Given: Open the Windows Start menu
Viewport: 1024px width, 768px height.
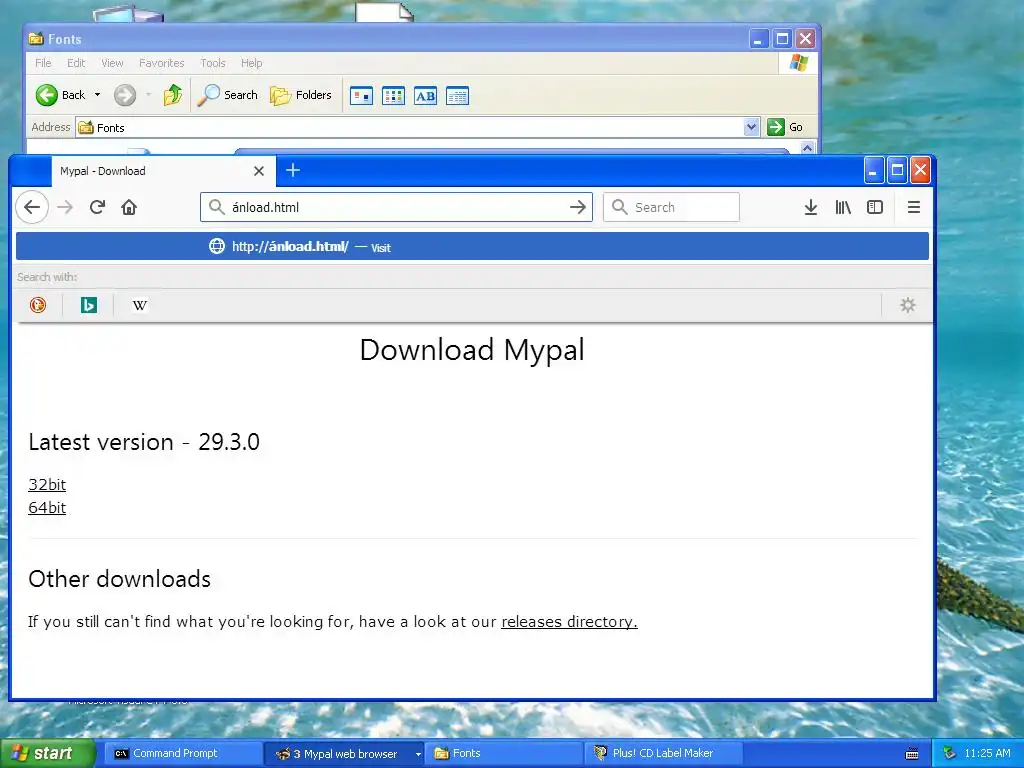Looking at the screenshot, I should (46, 753).
